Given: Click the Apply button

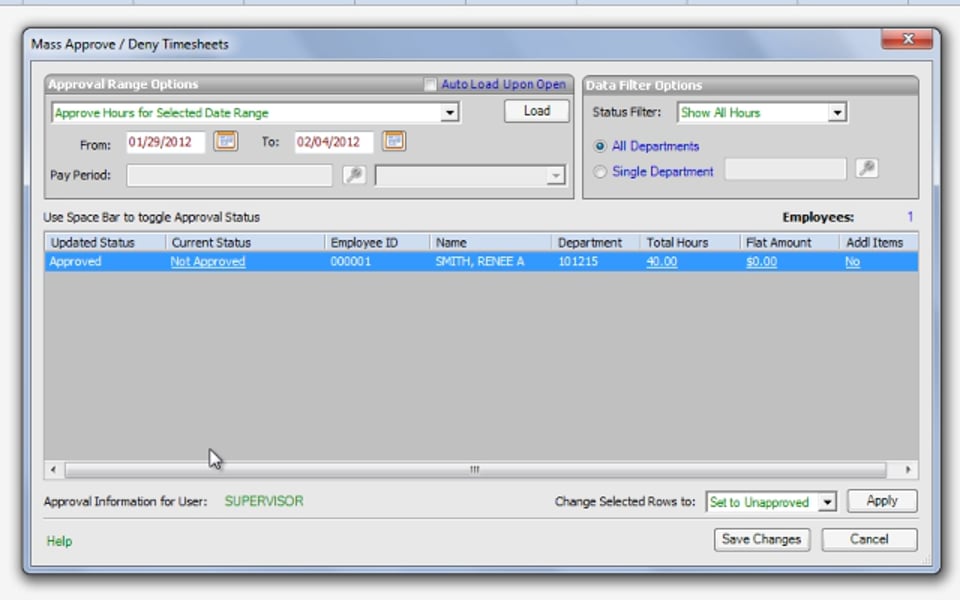Looking at the screenshot, I should click(882, 501).
